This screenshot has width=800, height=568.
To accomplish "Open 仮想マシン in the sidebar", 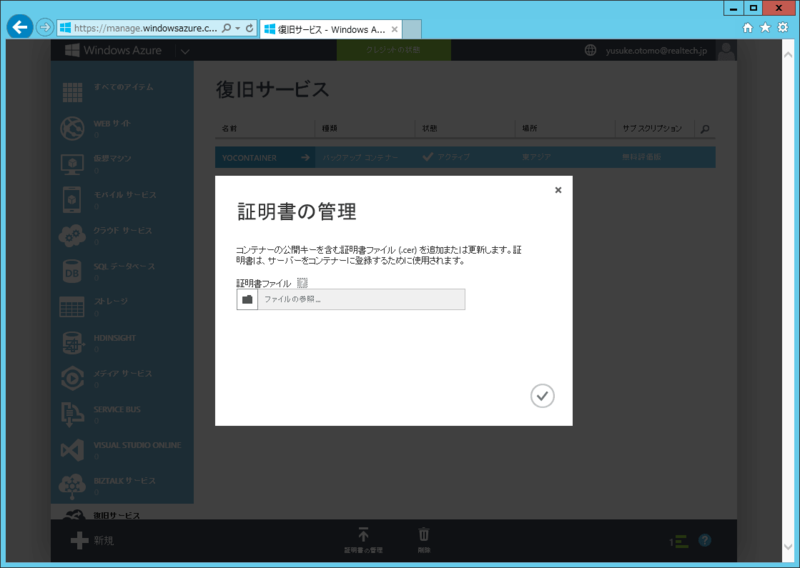I will pyautogui.click(x=122, y=164).
